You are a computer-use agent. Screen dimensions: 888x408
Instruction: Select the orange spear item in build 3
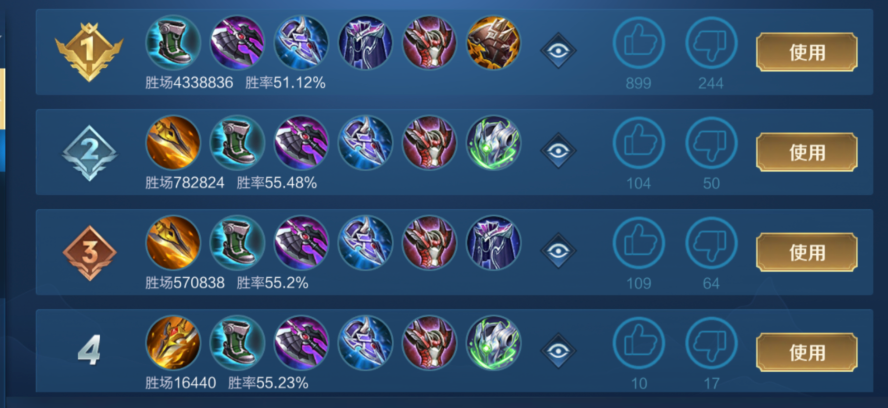pyautogui.click(x=173, y=243)
